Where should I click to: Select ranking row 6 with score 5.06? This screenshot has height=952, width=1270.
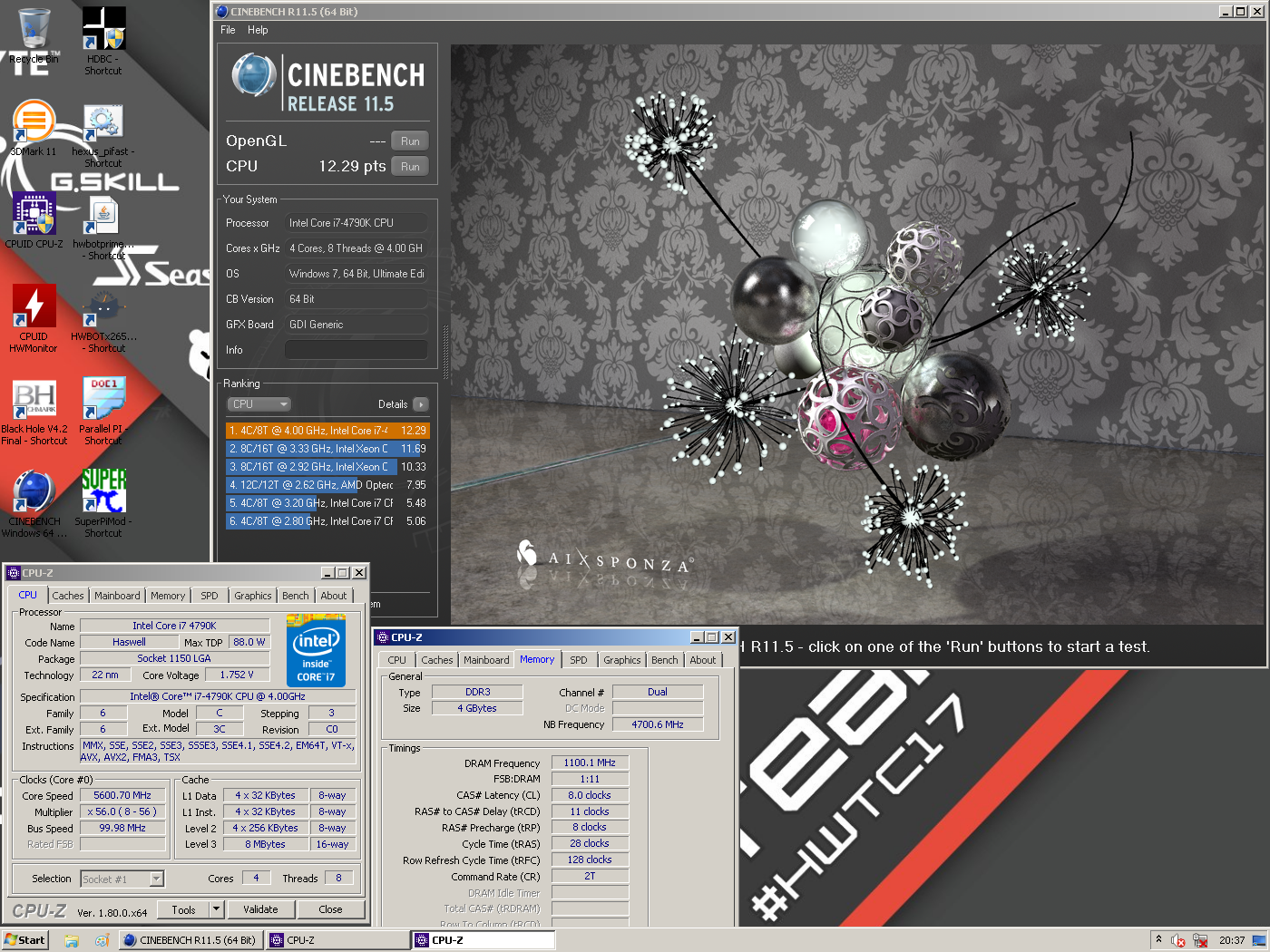(327, 521)
